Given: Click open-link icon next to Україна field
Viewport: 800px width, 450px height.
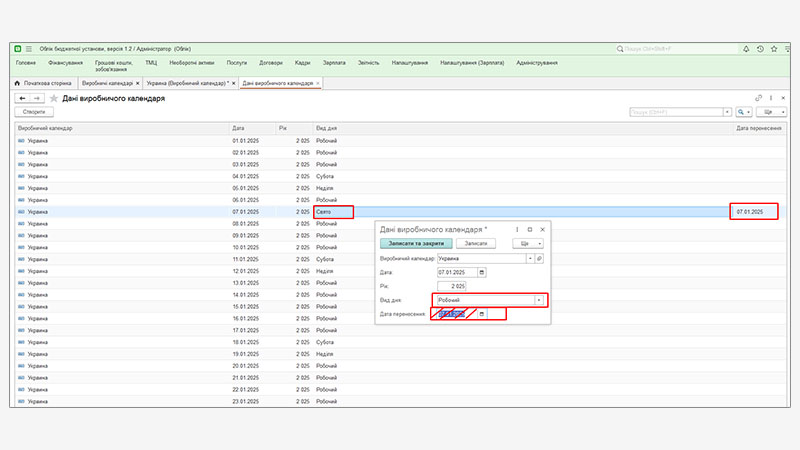Looking at the screenshot, I should pos(540,258).
